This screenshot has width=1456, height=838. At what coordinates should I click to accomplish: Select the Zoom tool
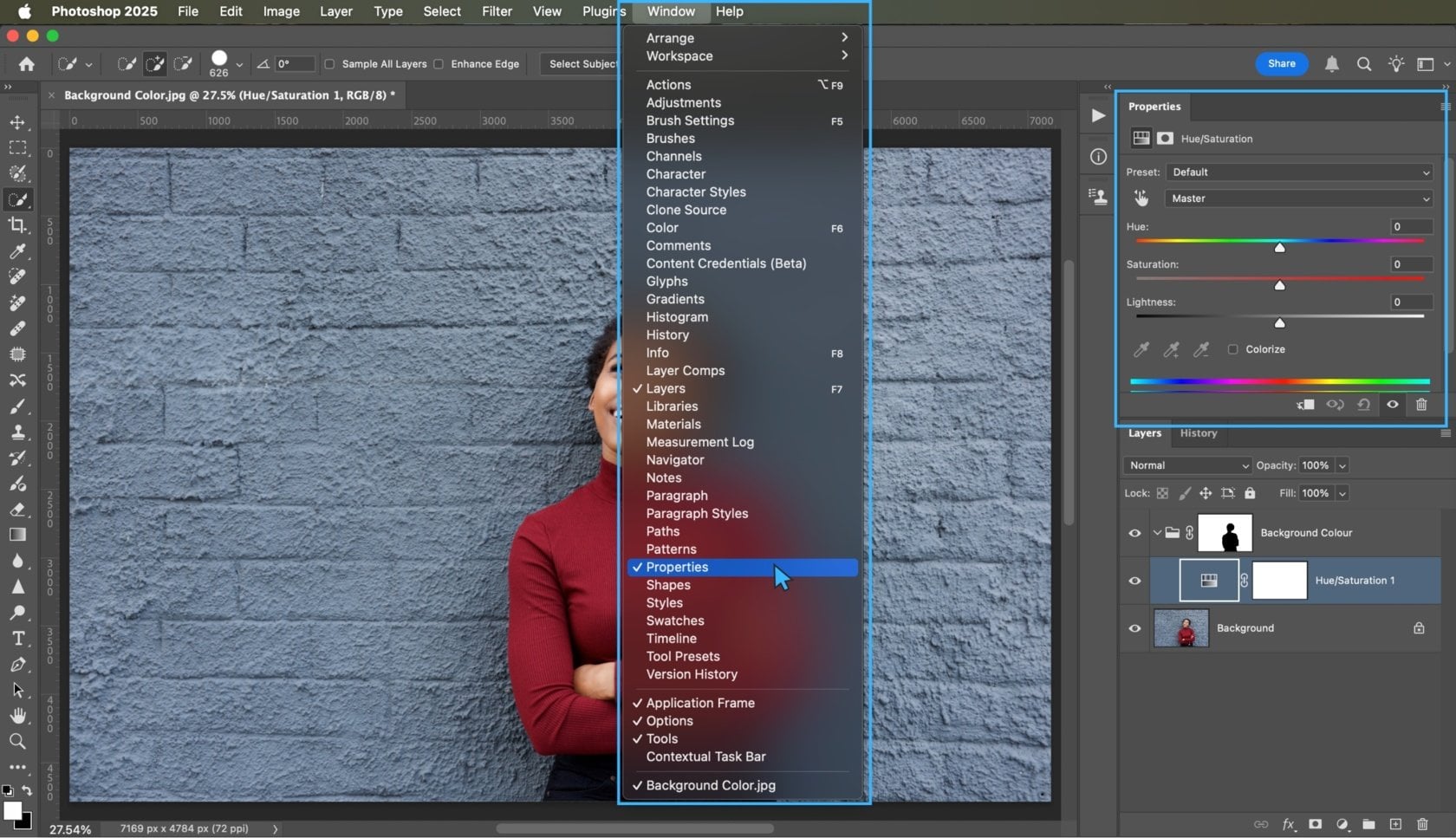click(x=18, y=741)
